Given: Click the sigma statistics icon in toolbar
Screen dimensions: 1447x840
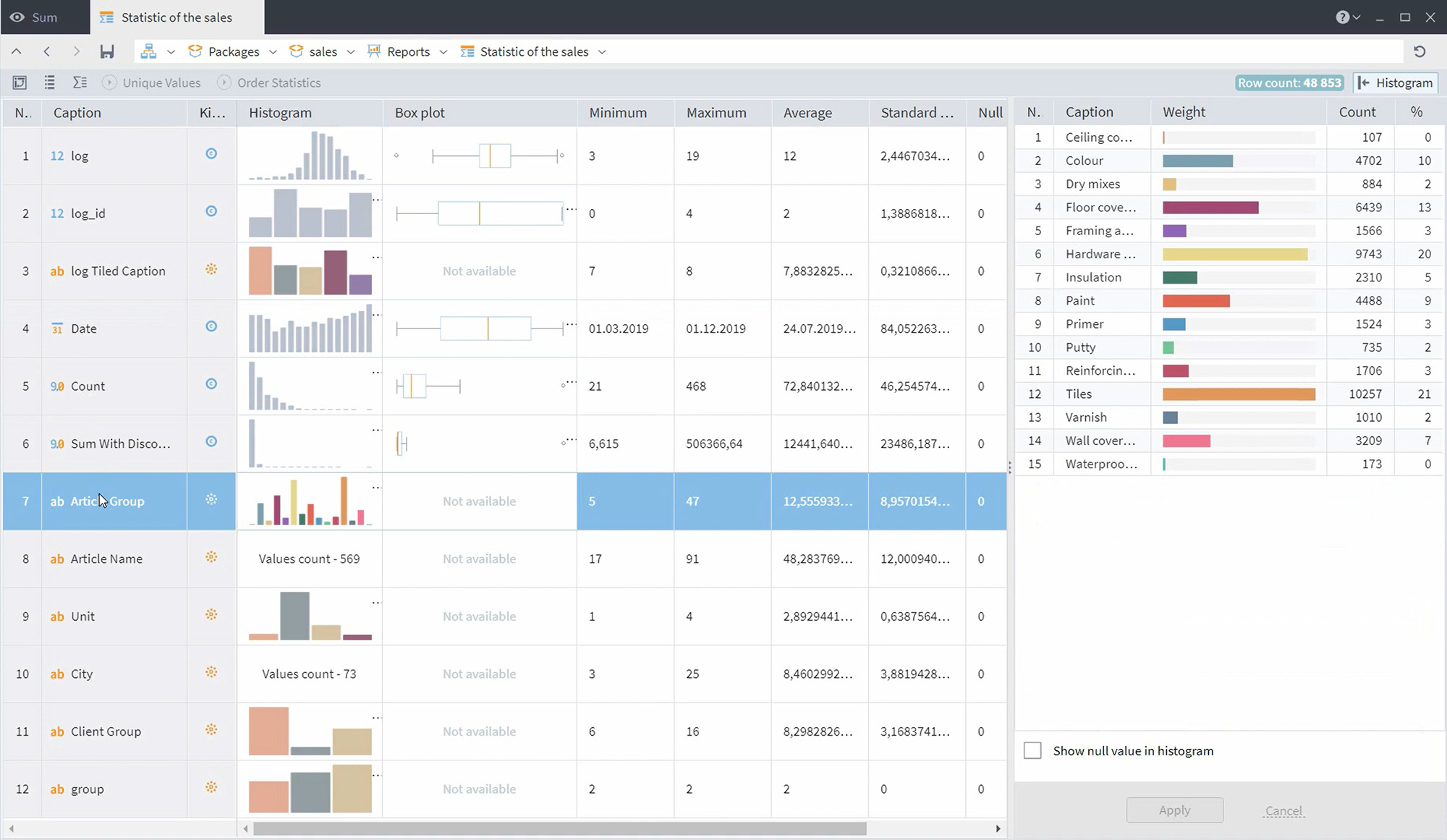Looking at the screenshot, I should click(x=80, y=82).
